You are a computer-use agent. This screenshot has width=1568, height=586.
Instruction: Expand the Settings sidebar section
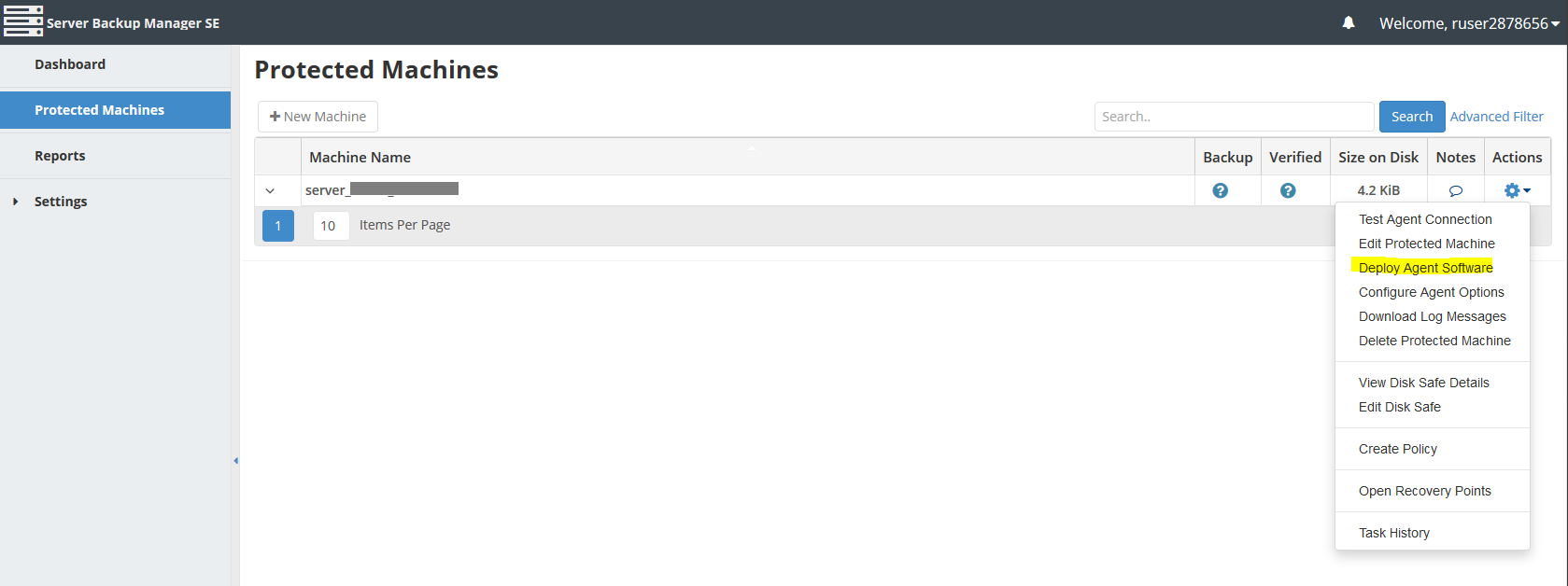(15, 202)
